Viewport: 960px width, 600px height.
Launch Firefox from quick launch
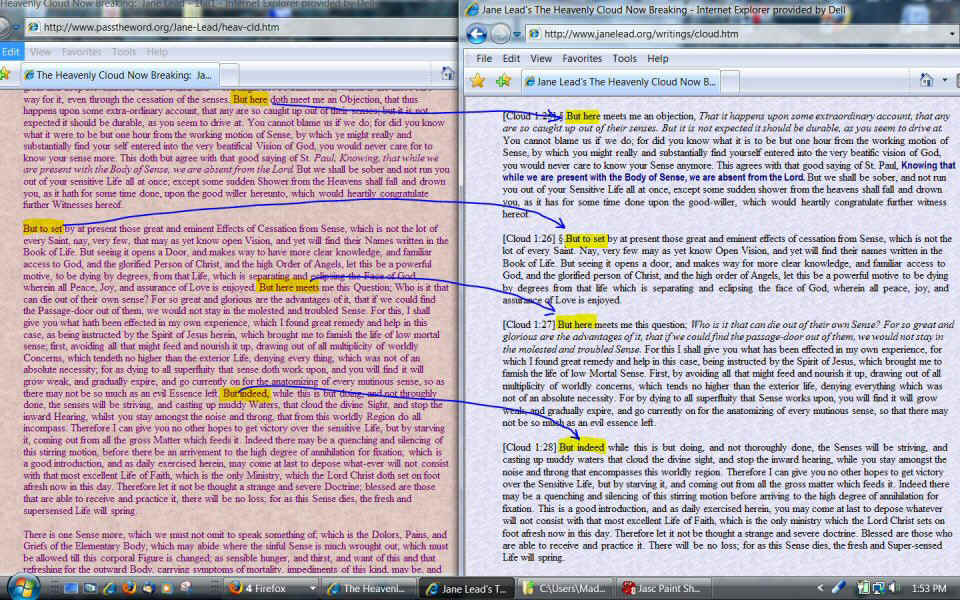tap(129, 588)
